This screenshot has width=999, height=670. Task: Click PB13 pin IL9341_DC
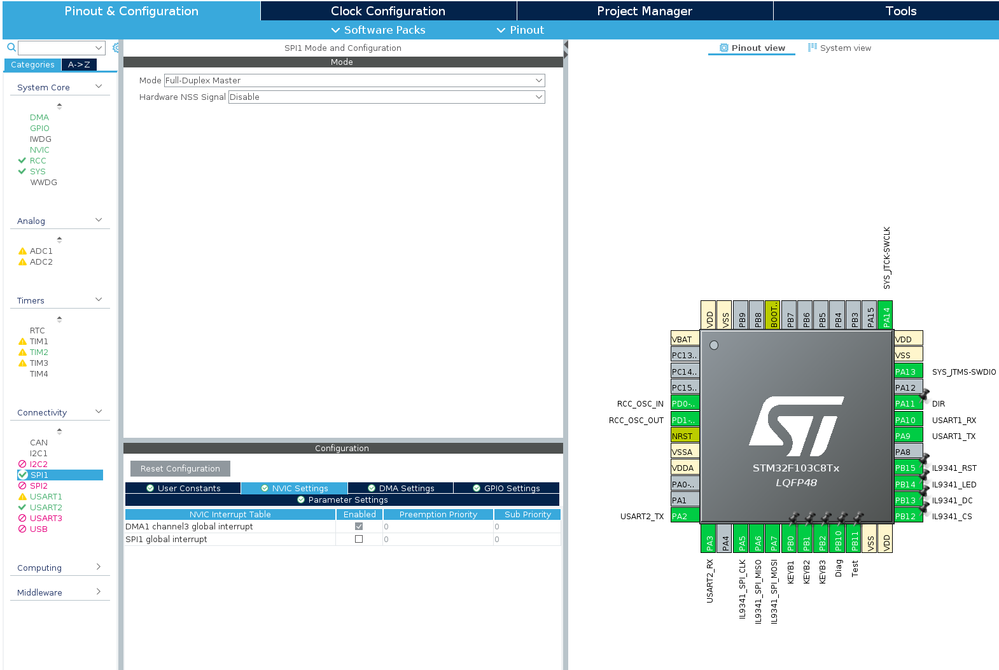(x=909, y=501)
